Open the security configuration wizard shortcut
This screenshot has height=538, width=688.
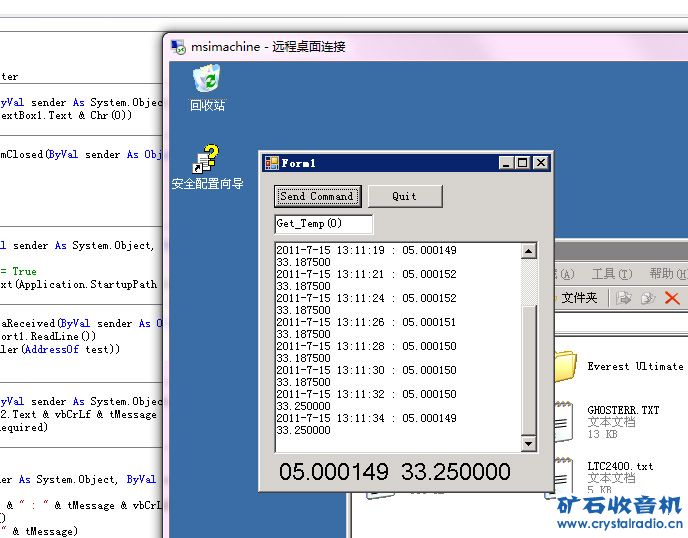click(207, 160)
